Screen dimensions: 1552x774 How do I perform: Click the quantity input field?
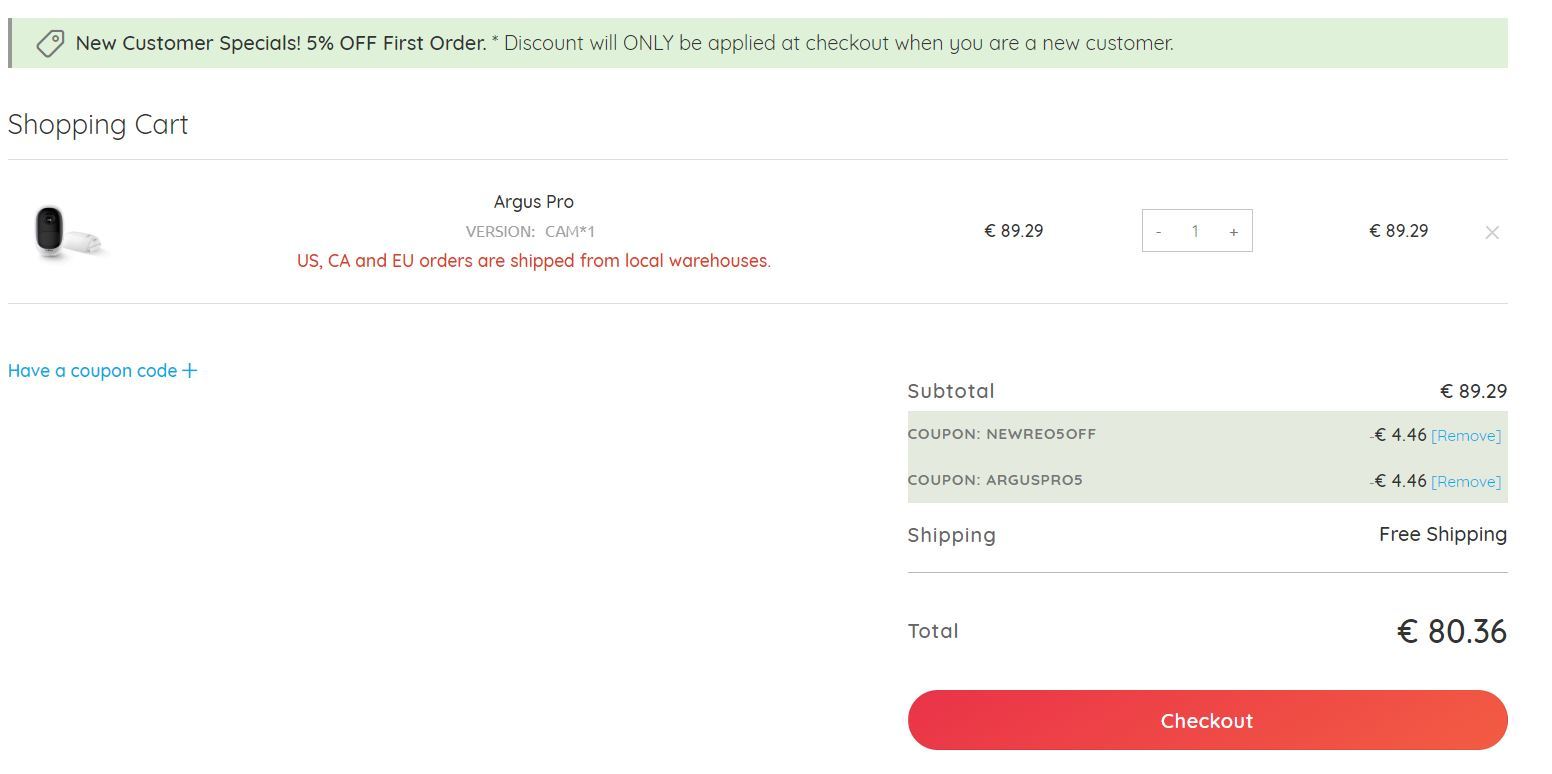click(x=1195, y=231)
